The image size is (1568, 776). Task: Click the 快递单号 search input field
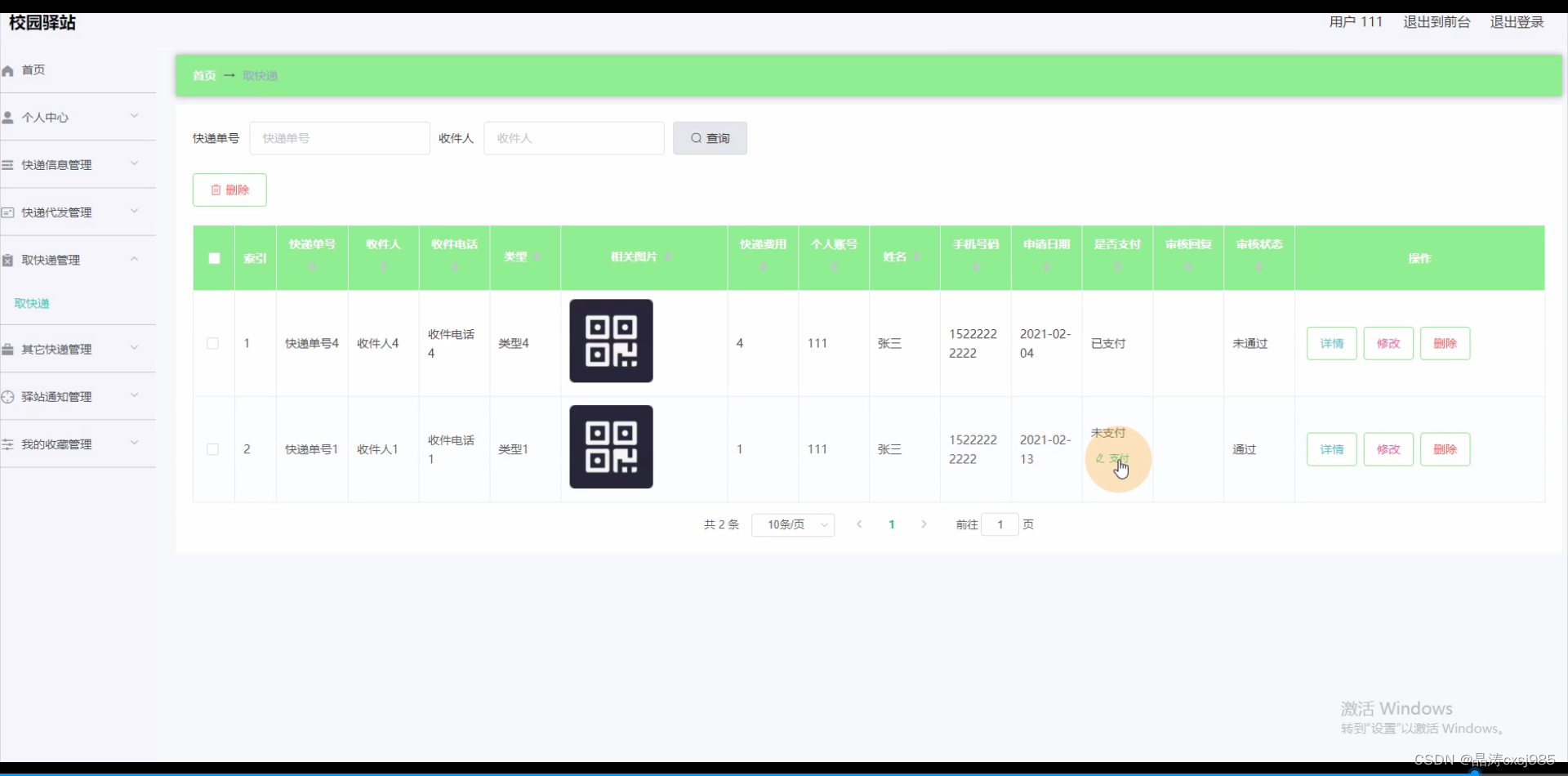pyautogui.click(x=340, y=138)
